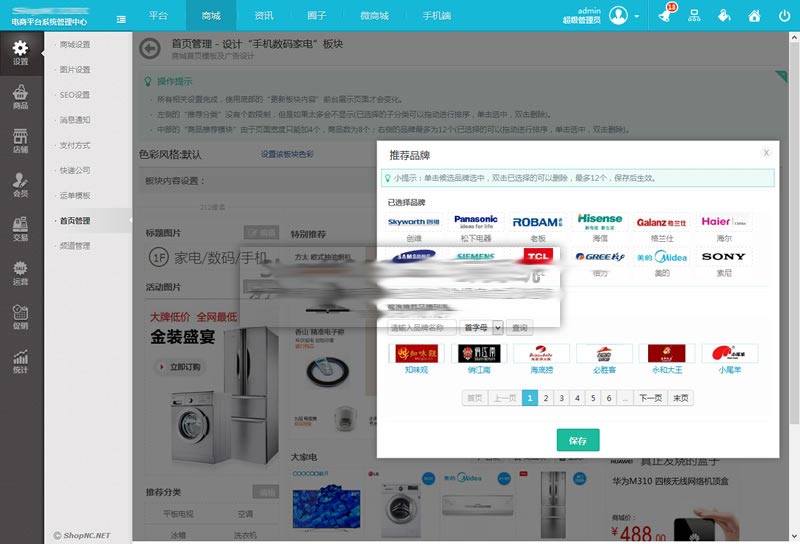The image size is (800, 544).
Task: Select the Galanz 格兰仕 selected brand
Action: coord(662,228)
